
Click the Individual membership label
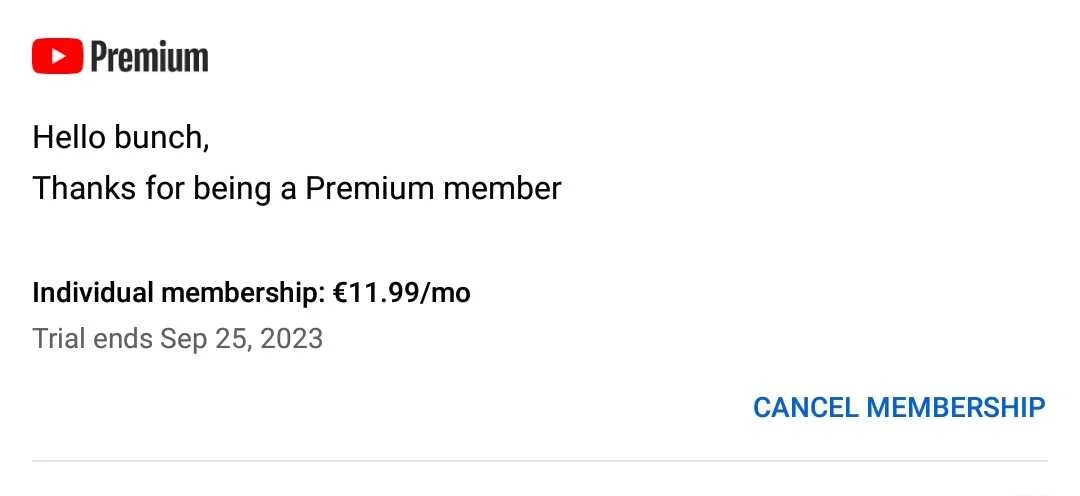pyautogui.click(x=178, y=293)
